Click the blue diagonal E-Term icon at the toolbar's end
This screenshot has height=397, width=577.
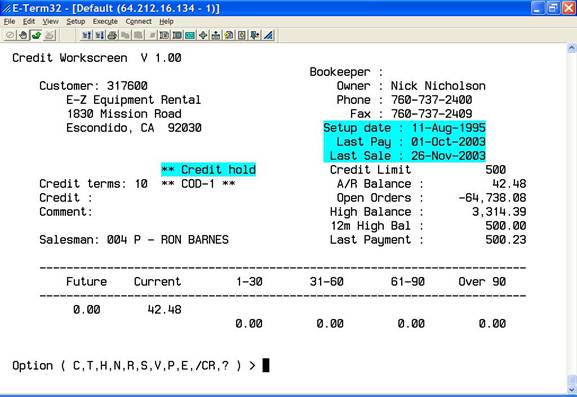268,35
